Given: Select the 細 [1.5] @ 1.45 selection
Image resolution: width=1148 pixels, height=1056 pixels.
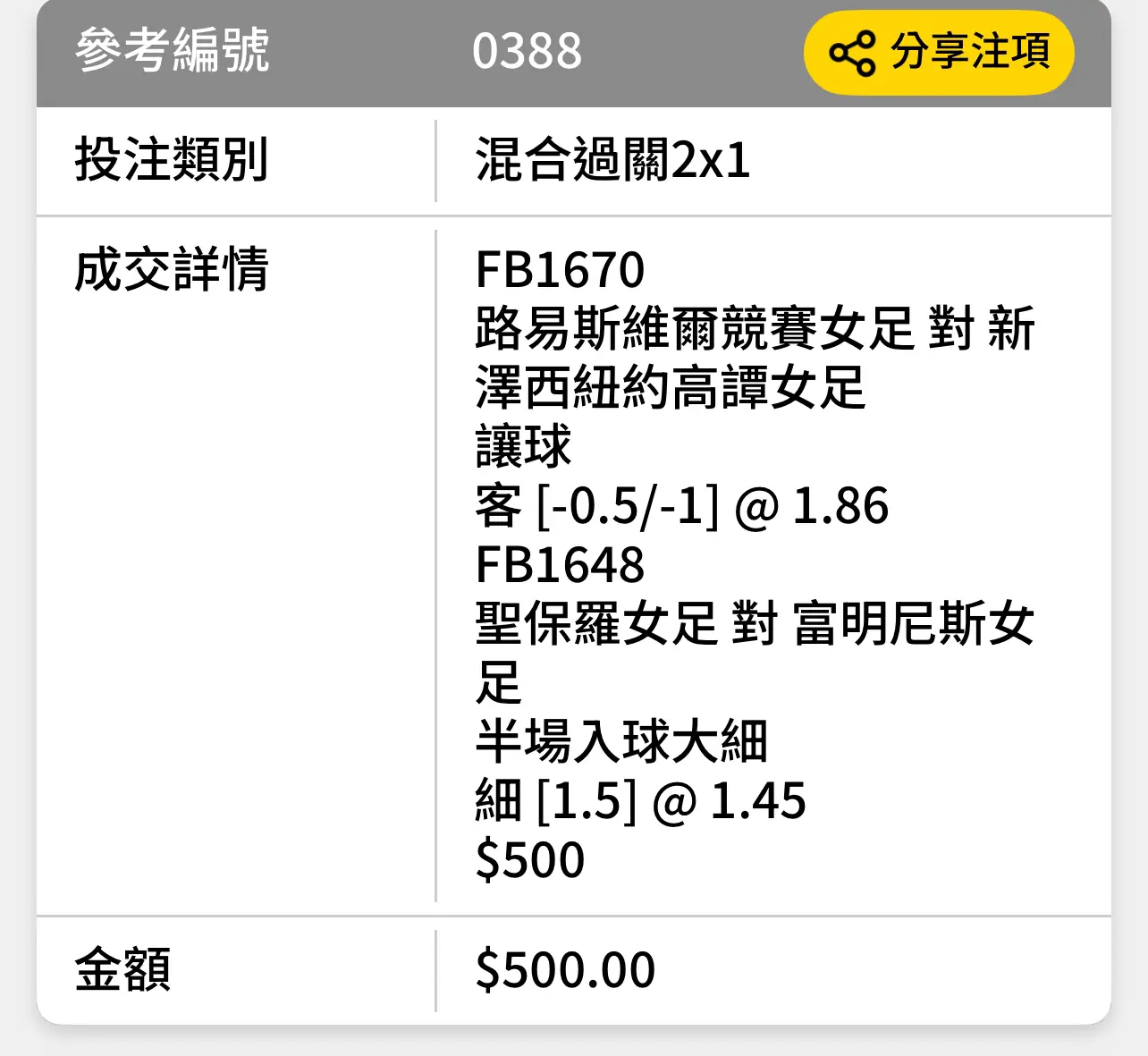Looking at the screenshot, I should 641,800.
